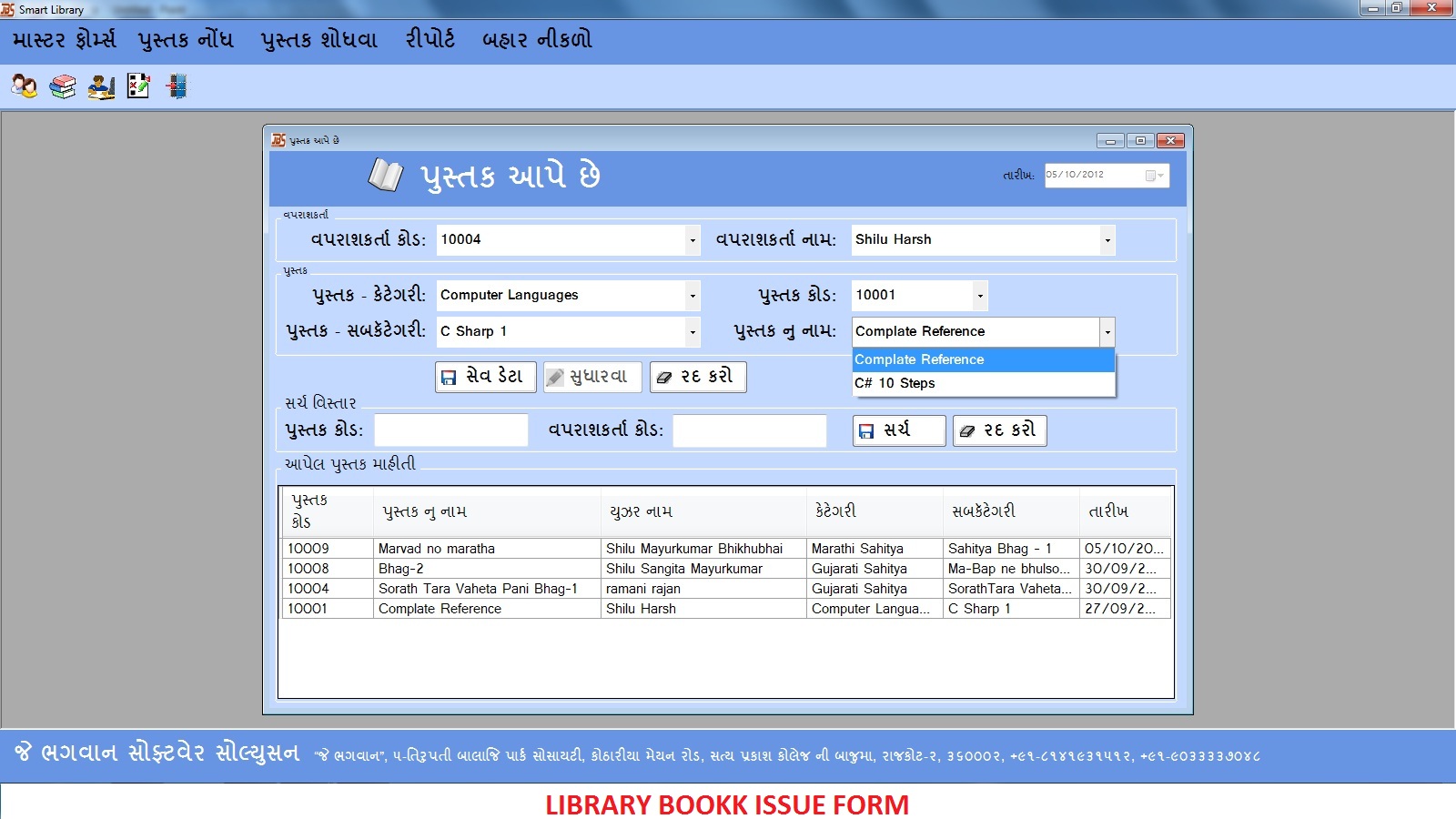
Task: Click the સર્ચ search button
Action: coord(898,430)
